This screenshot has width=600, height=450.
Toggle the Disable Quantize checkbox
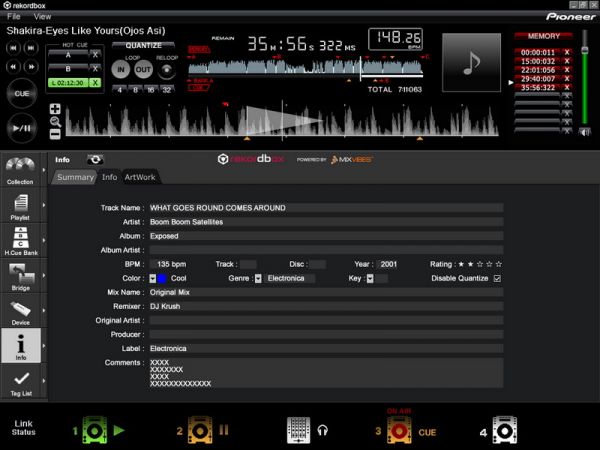click(497, 278)
